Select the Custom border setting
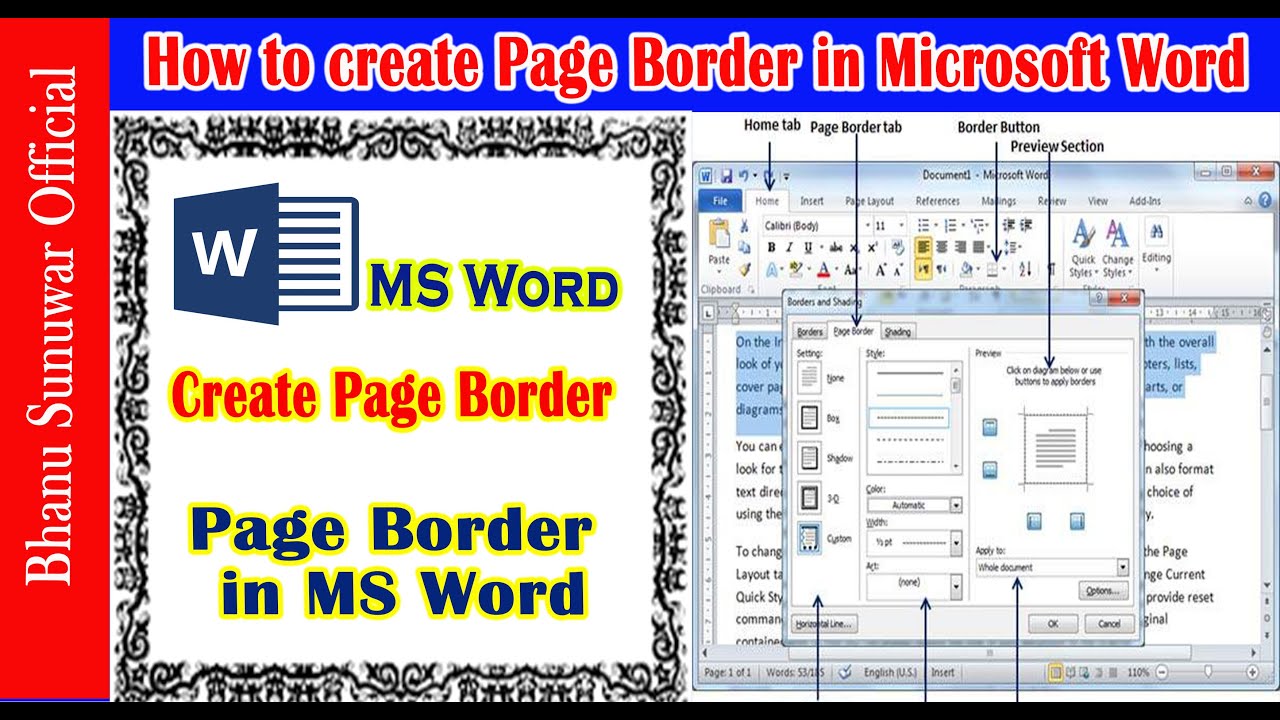The width and height of the screenshot is (1280, 720). coord(810,538)
